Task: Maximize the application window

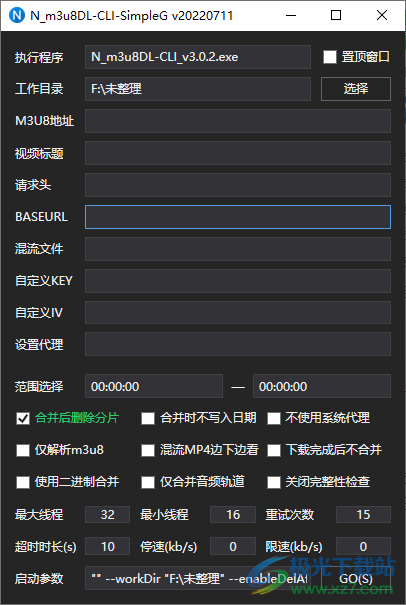Action: [336, 15]
